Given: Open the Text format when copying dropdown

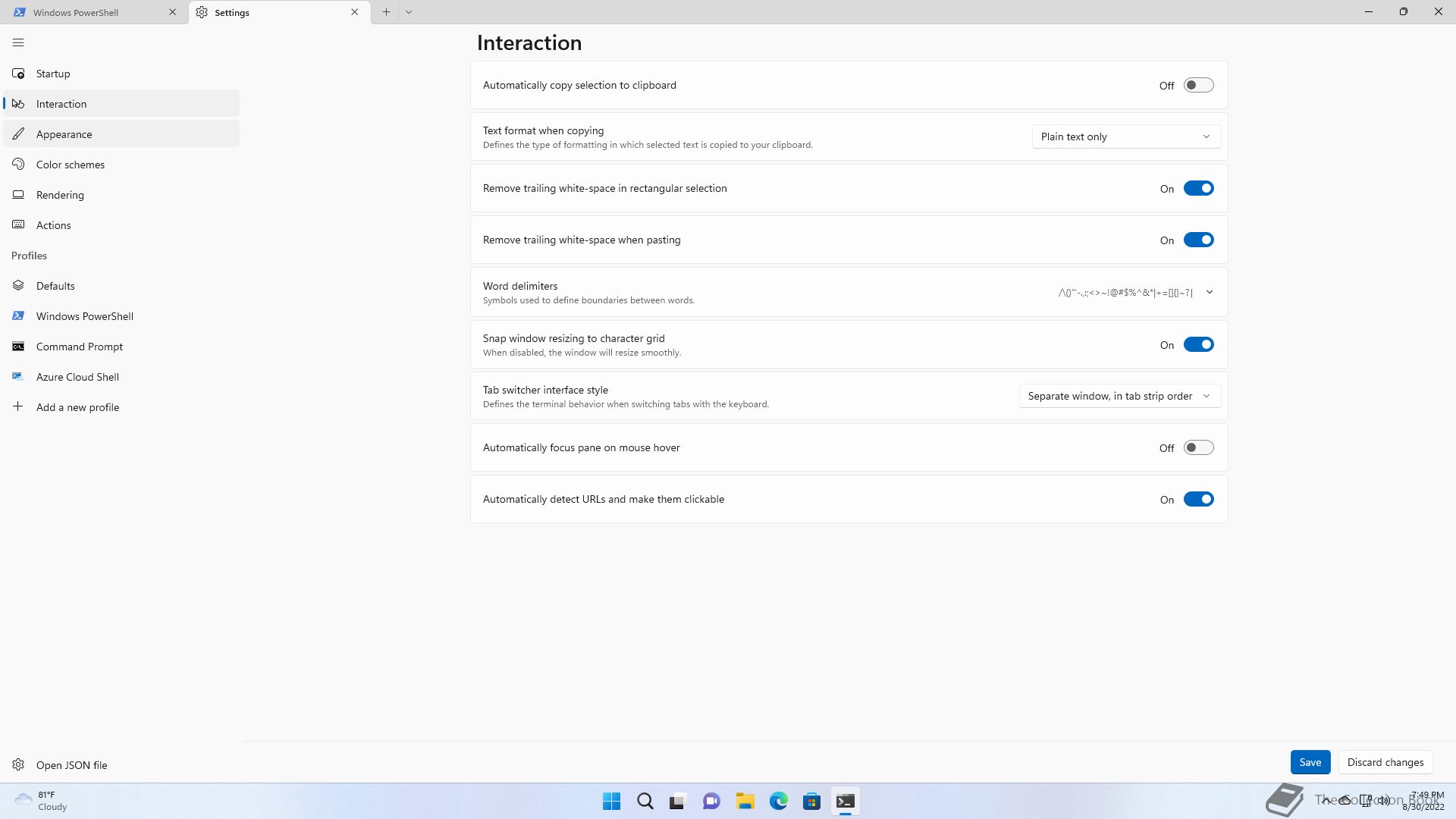Looking at the screenshot, I should pos(1126,136).
